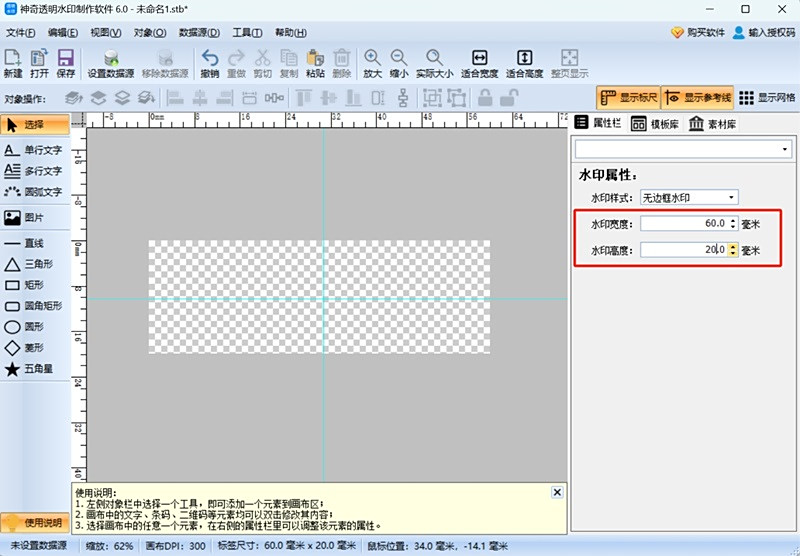Toggle 显示网格 grid display

click(x=767, y=97)
